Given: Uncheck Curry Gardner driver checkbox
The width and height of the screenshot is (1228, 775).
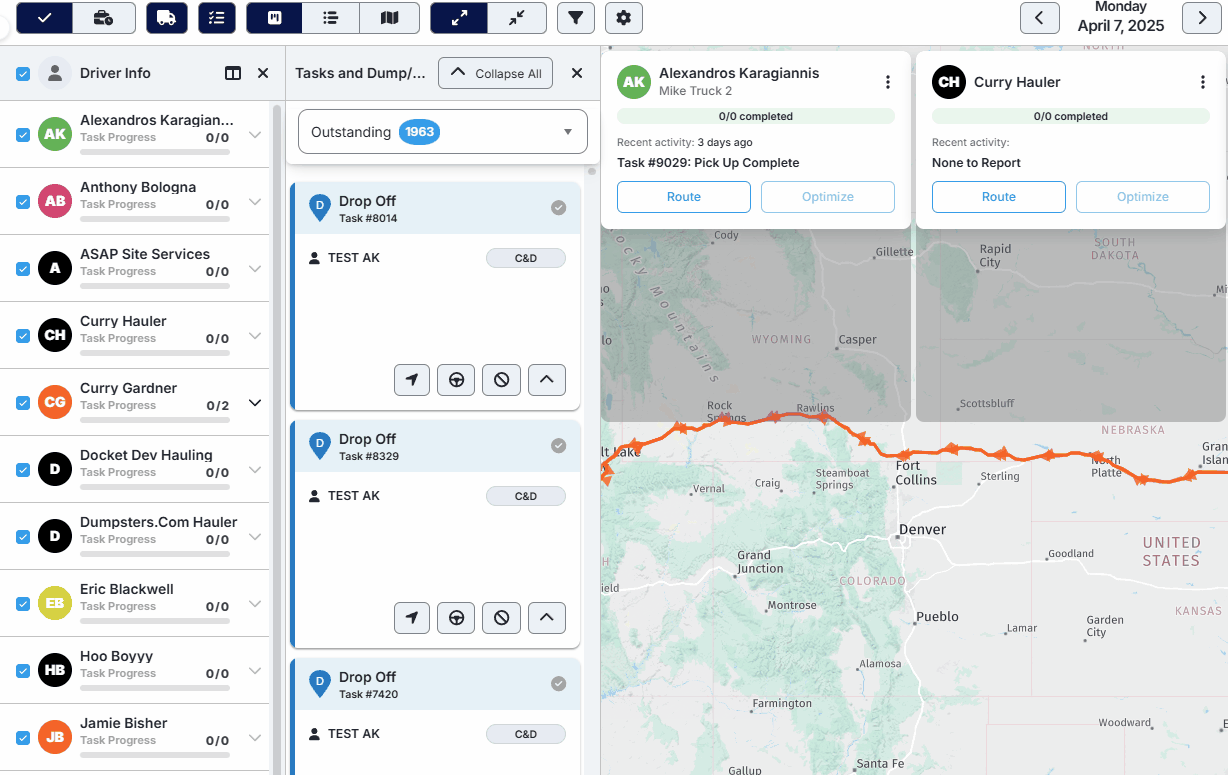Looking at the screenshot, I should (23, 402).
